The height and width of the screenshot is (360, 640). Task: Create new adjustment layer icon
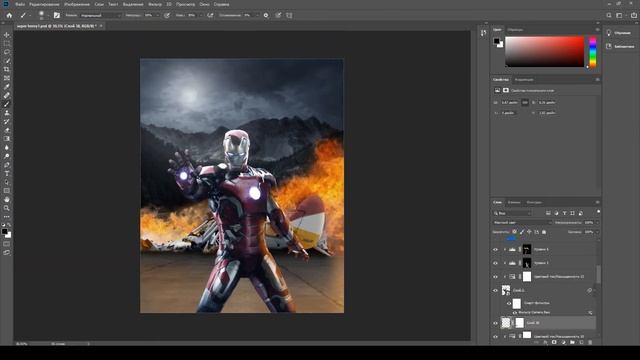[x=563, y=342]
